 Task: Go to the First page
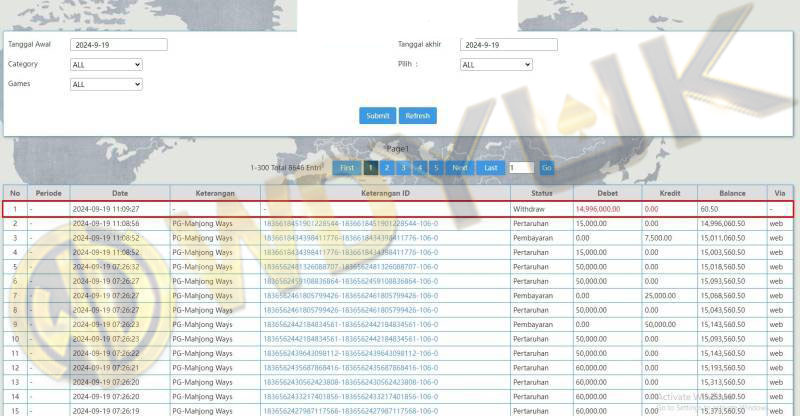coord(347,168)
